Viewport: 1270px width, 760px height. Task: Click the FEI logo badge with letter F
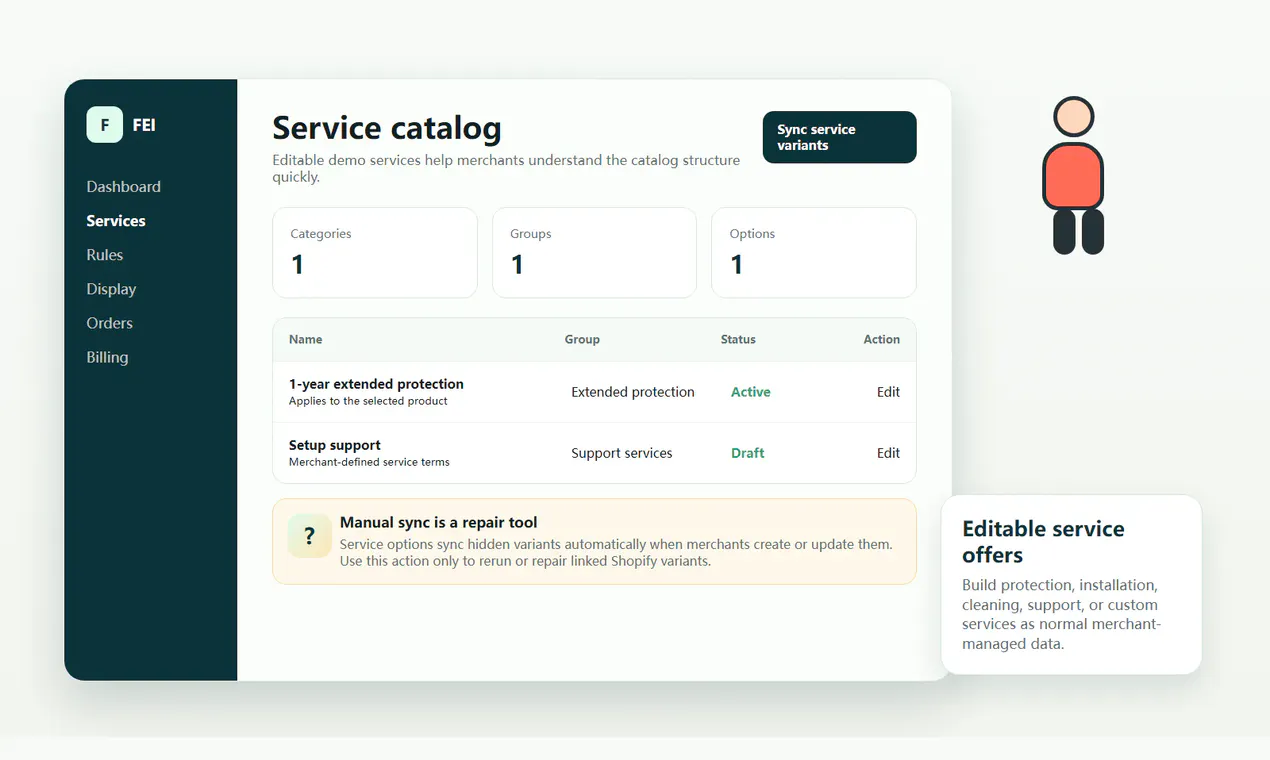[x=105, y=125]
